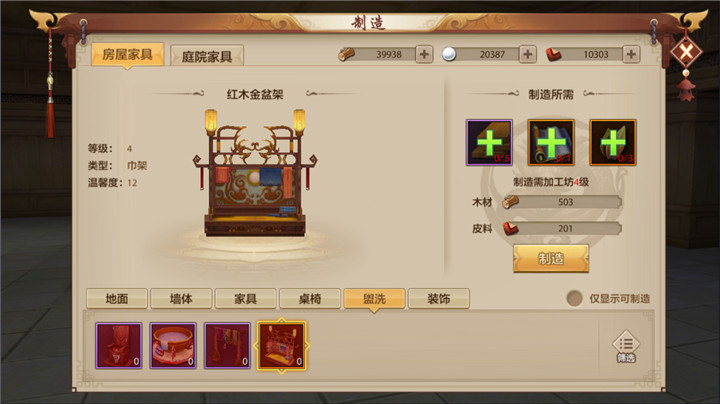Switch to the 庭院家具 tab
Screen dimensions: 720x404
point(207,56)
